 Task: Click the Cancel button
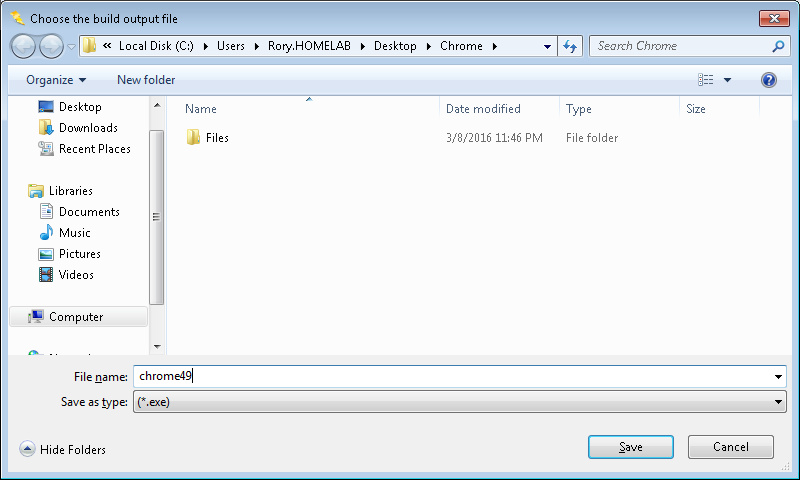coord(731,447)
